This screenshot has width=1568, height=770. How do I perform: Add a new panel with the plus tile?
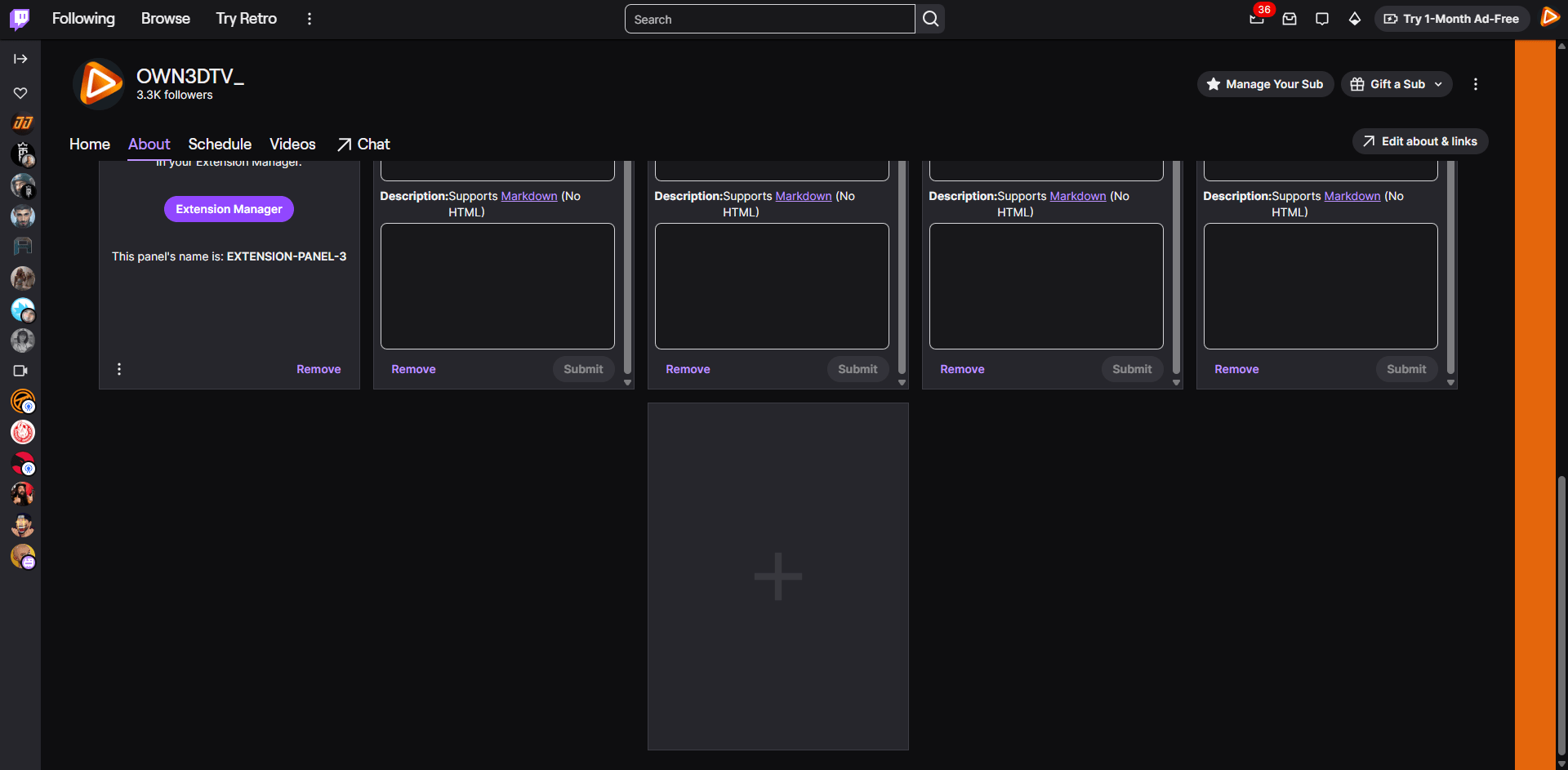click(x=778, y=576)
